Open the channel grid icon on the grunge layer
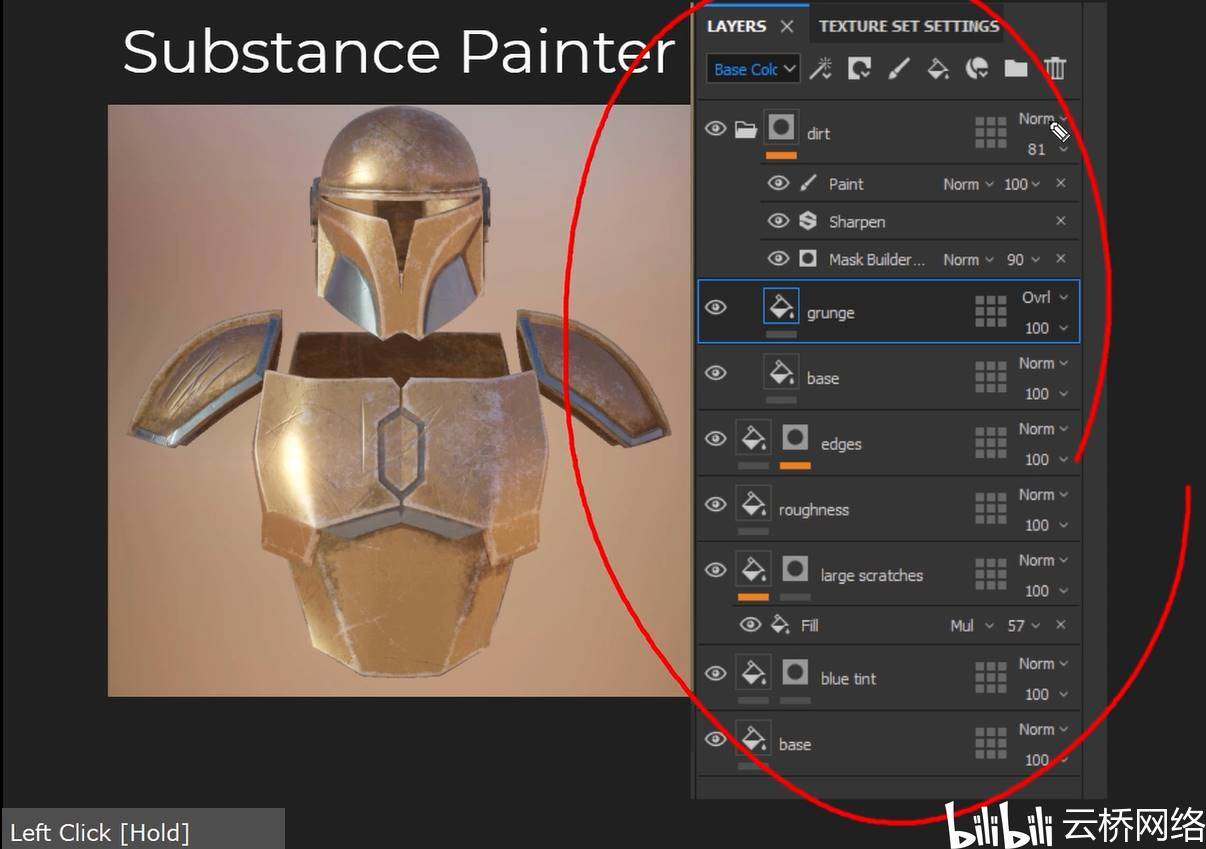This screenshot has width=1206, height=849. coord(990,312)
